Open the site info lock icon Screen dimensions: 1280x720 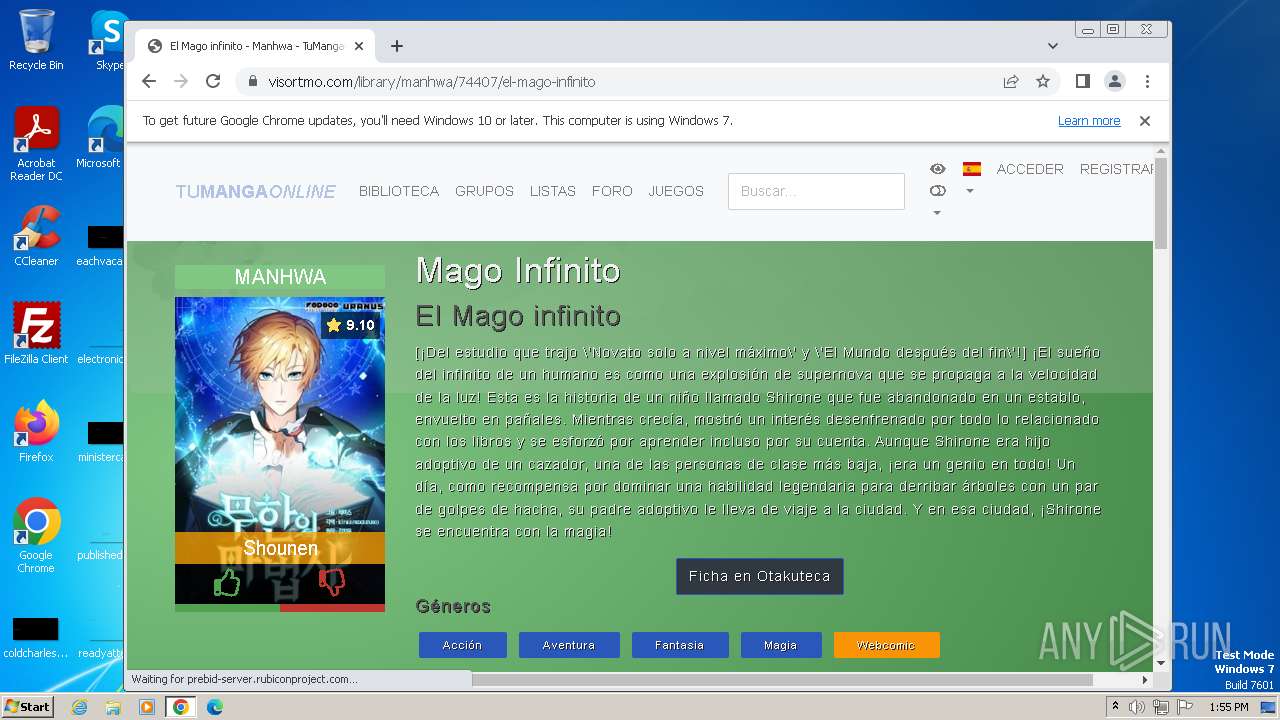253,82
